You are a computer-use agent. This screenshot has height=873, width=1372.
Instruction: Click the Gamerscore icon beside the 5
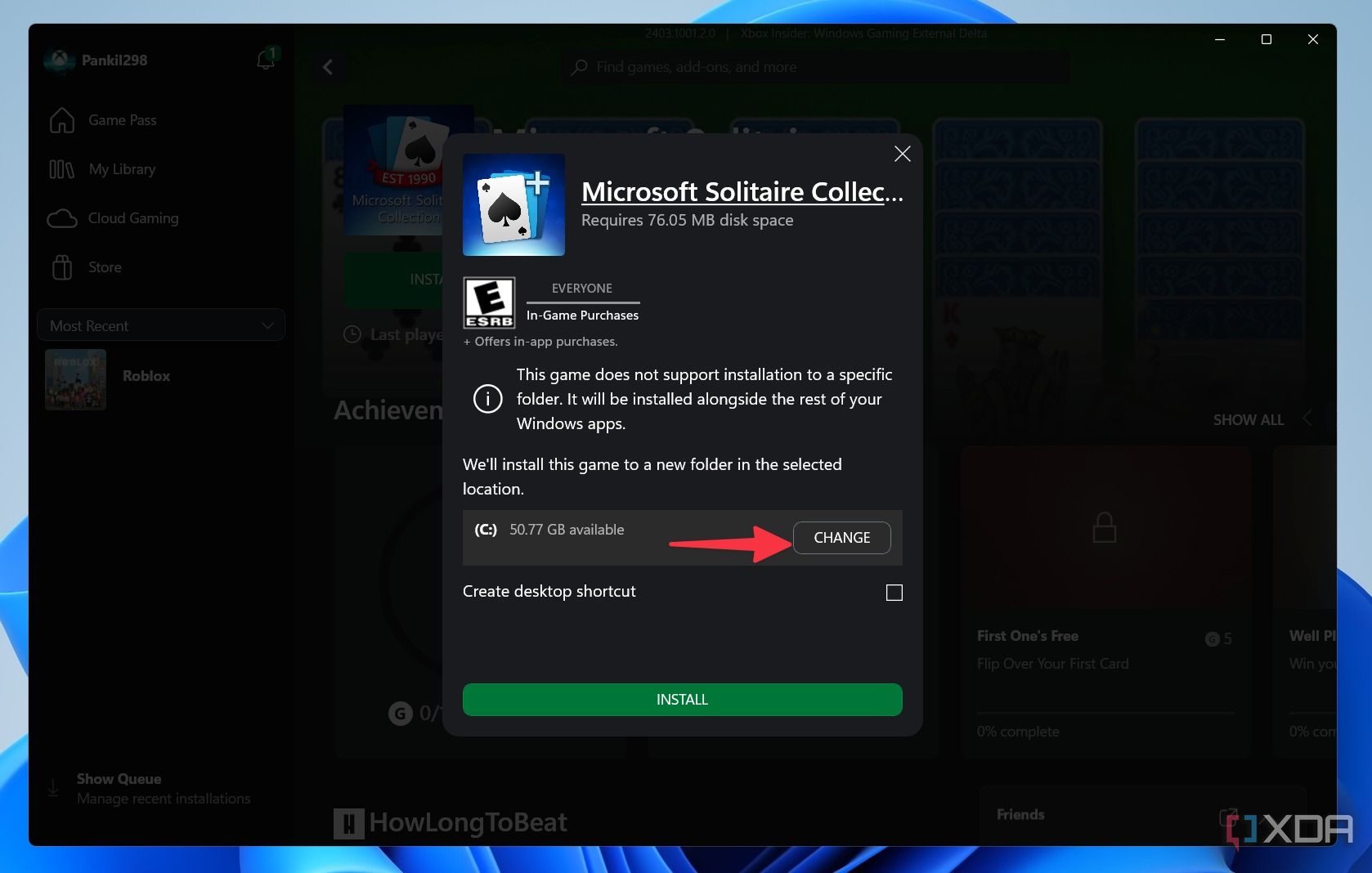point(1213,639)
